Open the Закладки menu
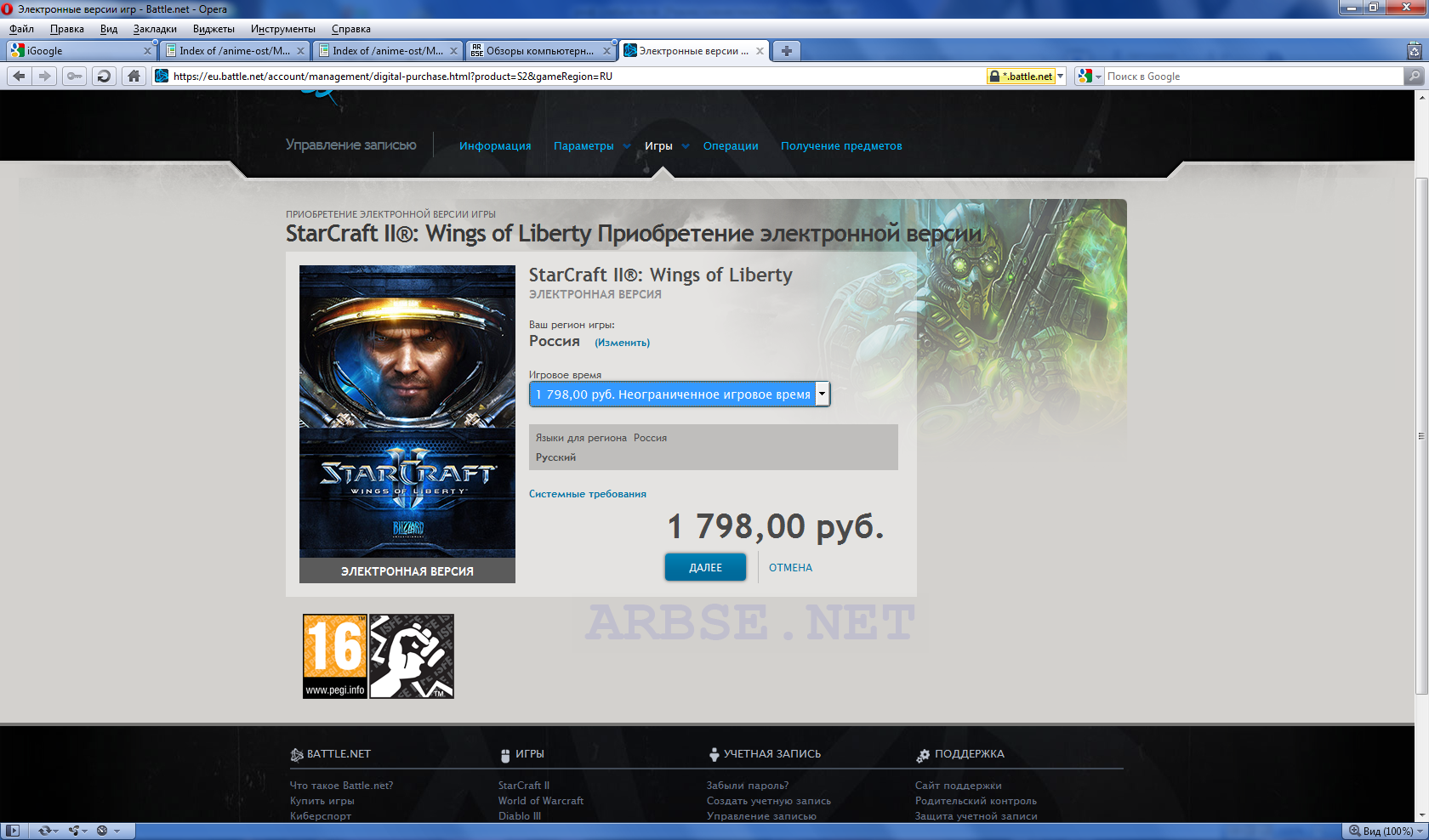 [155, 29]
